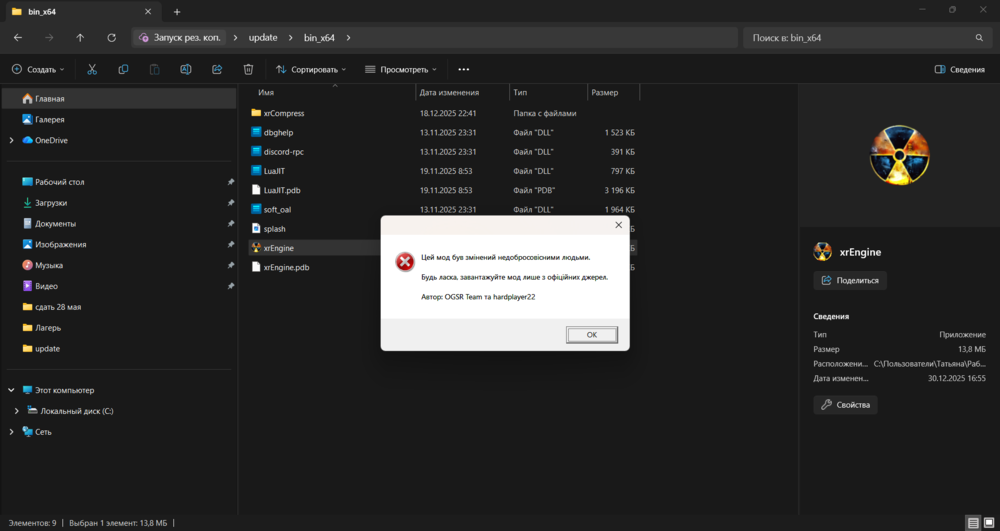Click the Свойства button in details pane
The width and height of the screenshot is (1000, 531).
click(846, 405)
